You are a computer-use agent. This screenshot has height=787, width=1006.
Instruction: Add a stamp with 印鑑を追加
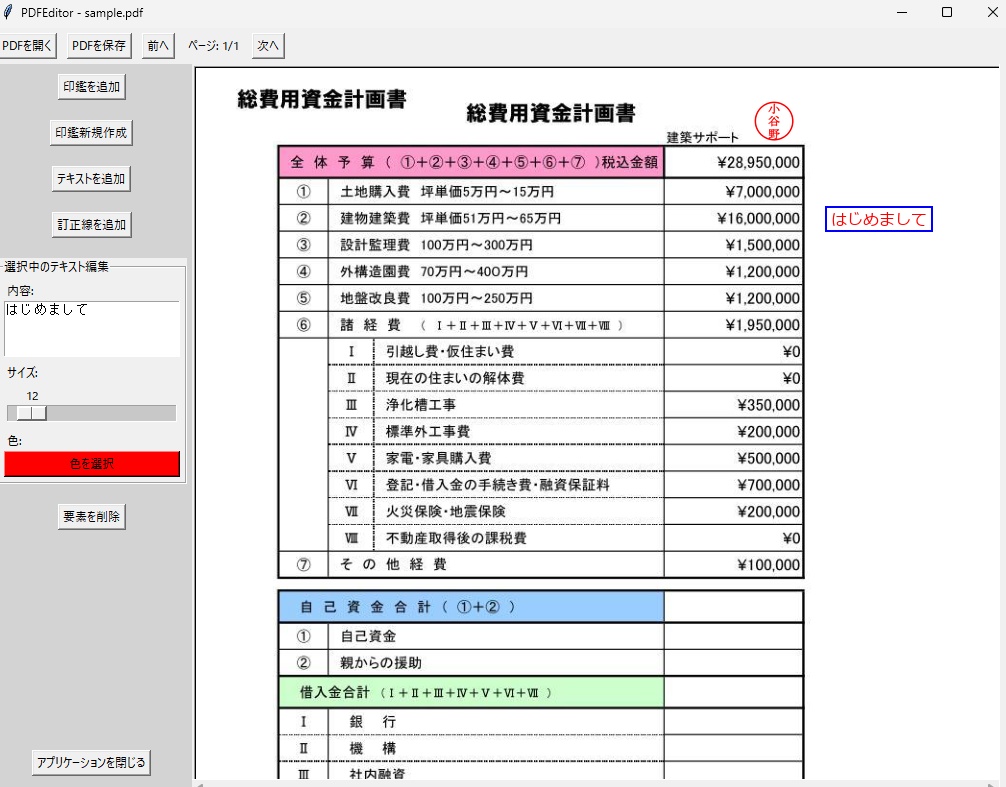(x=91, y=86)
